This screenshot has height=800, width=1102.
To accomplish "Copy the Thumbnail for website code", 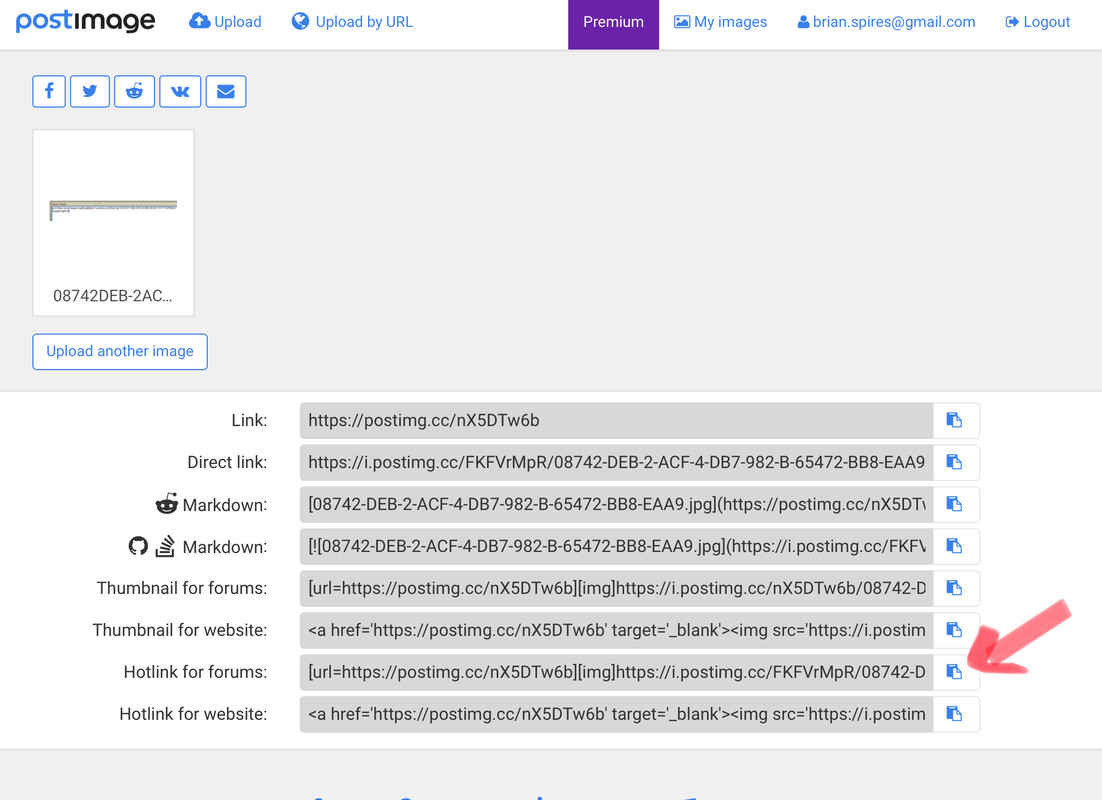I will [x=954, y=631].
